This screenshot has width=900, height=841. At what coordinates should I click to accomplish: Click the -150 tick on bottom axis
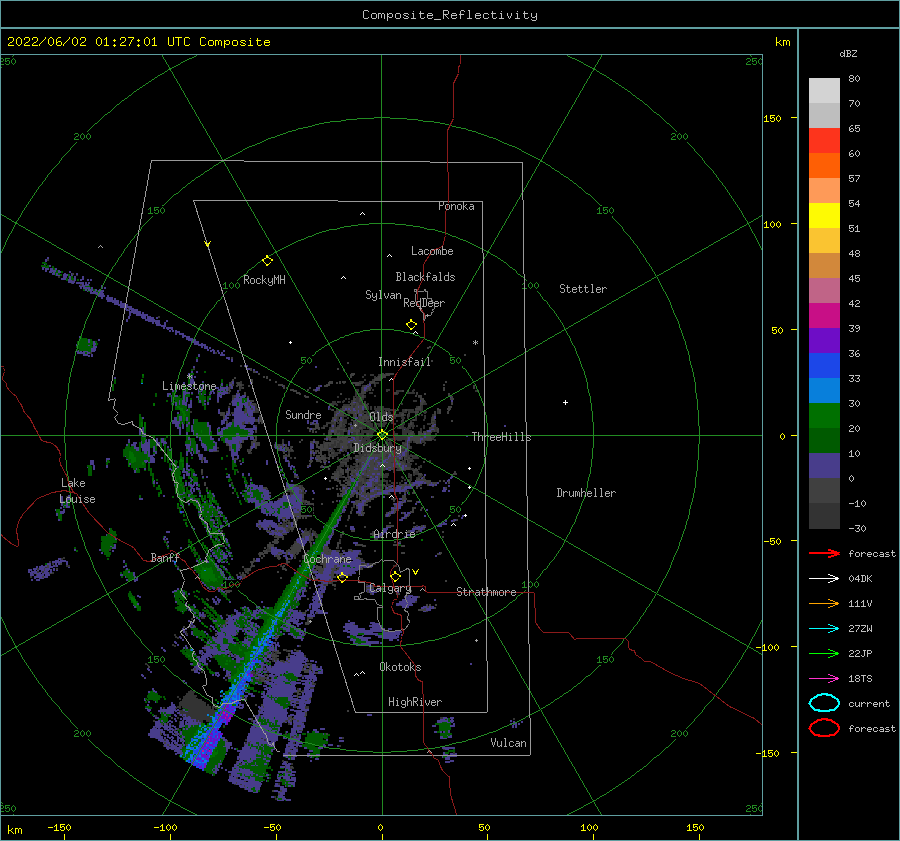pyautogui.click(x=59, y=827)
